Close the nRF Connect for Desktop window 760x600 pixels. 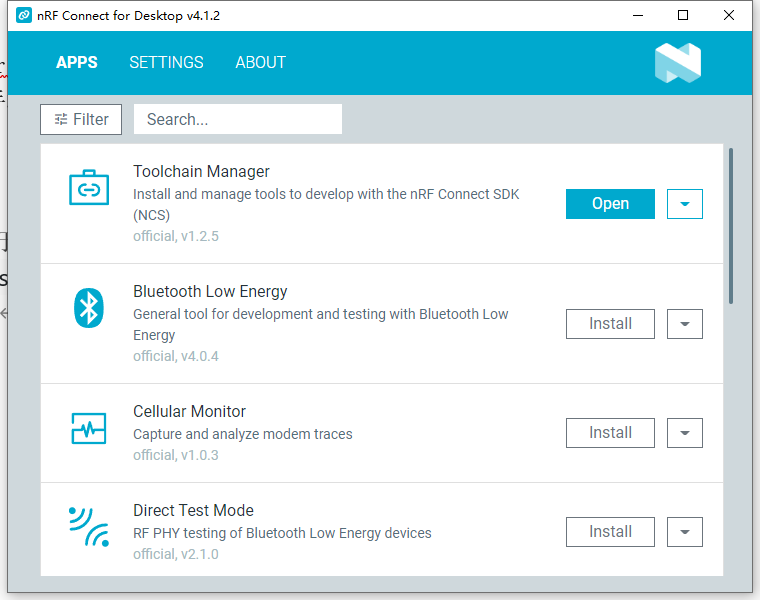click(x=728, y=16)
